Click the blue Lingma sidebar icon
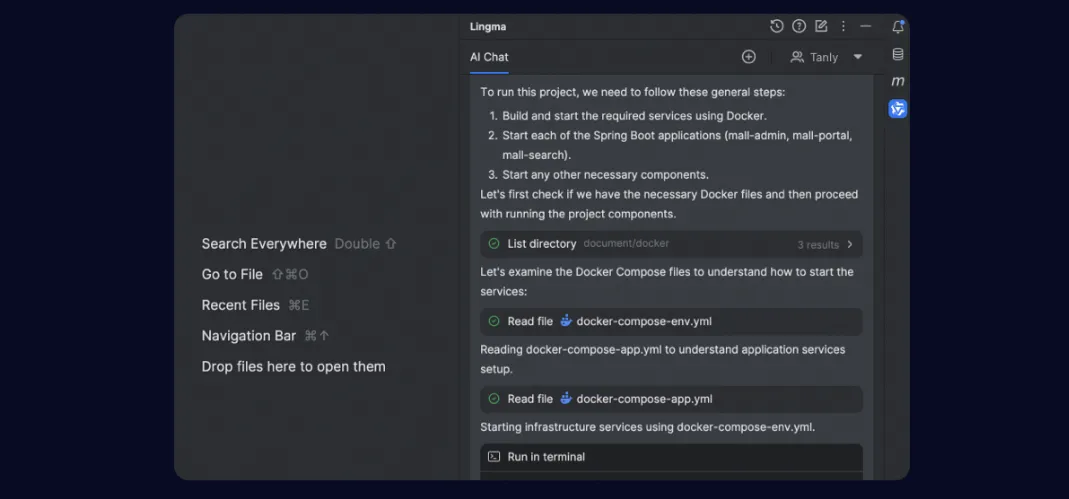 (x=898, y=108)
